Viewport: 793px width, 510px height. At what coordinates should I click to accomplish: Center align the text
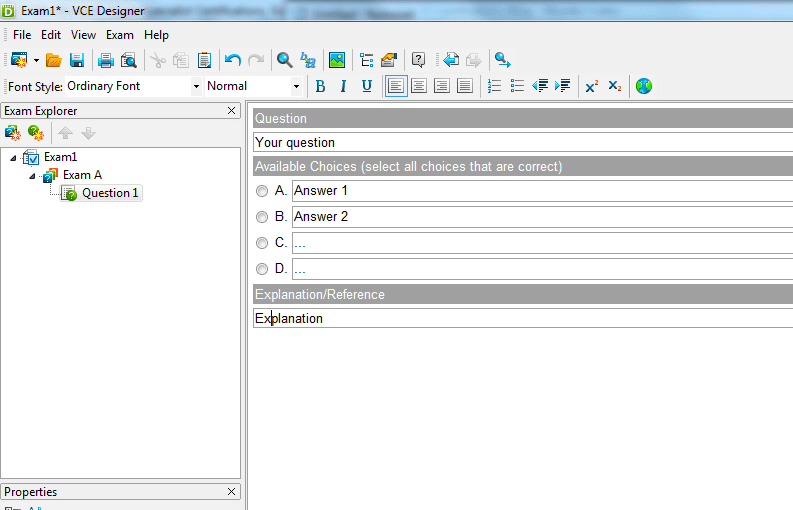coord(419,86)
